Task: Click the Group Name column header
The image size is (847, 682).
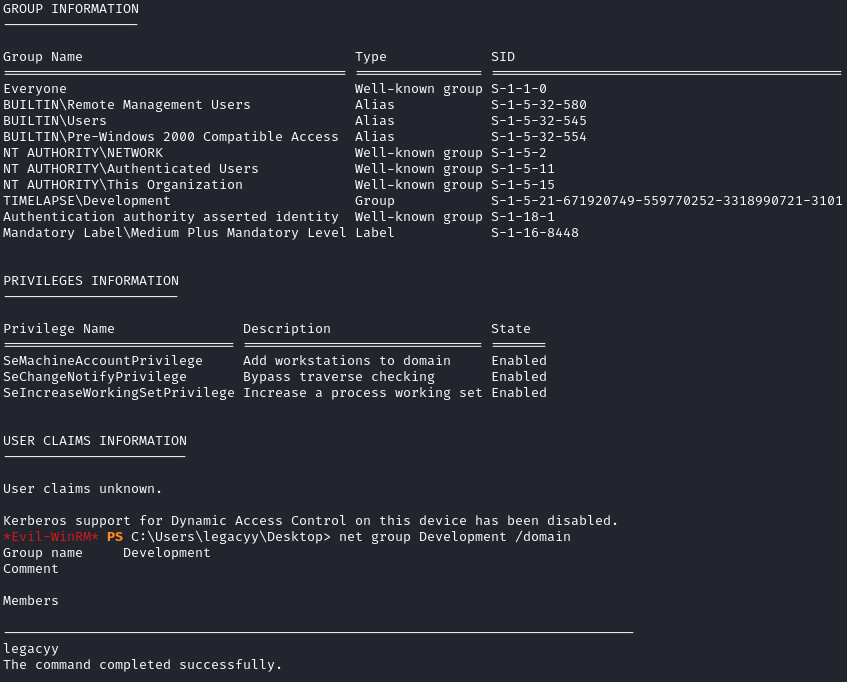Action: coord(43,57)
